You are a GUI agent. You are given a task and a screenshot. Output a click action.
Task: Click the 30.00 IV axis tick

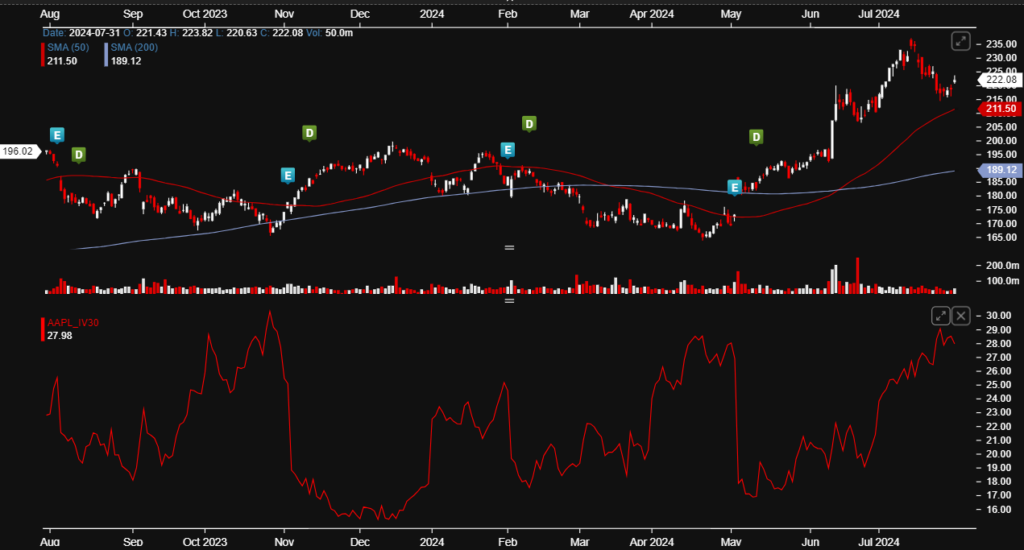click(998, 315)
